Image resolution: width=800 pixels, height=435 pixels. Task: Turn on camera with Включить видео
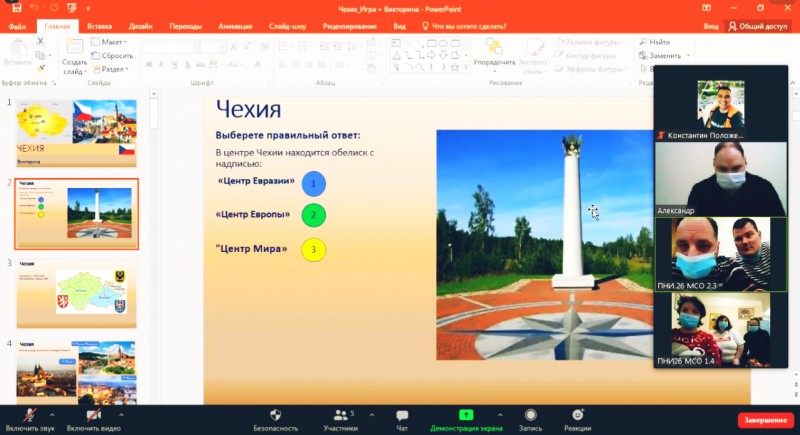94,415
